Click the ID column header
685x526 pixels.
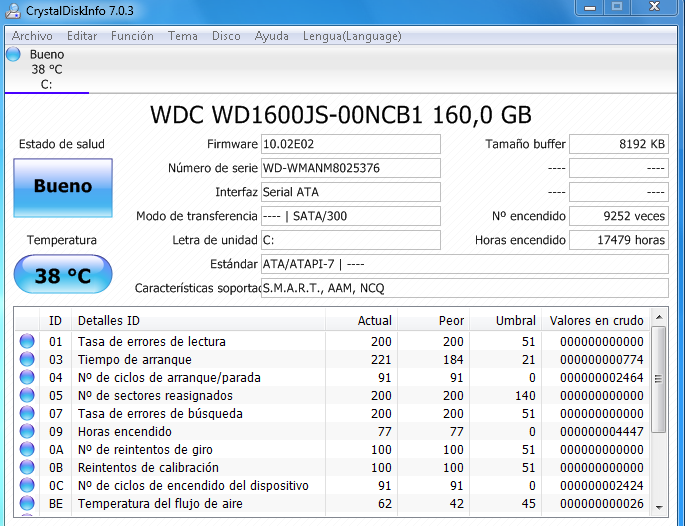click(55, 321)
